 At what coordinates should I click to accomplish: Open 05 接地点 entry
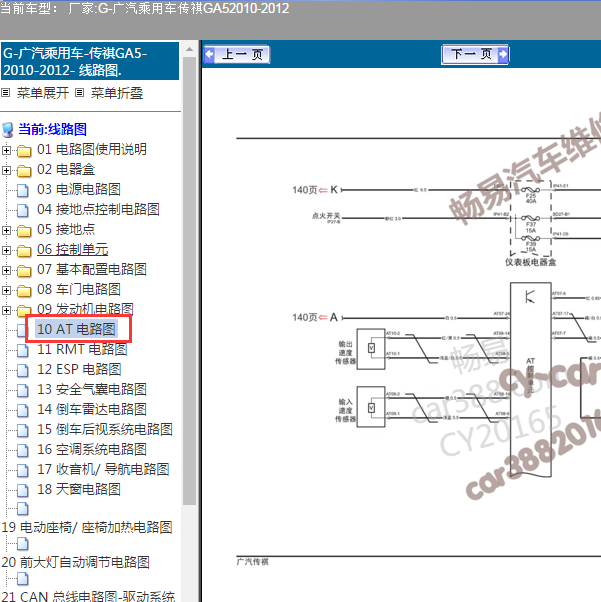[x=66, y=229]
